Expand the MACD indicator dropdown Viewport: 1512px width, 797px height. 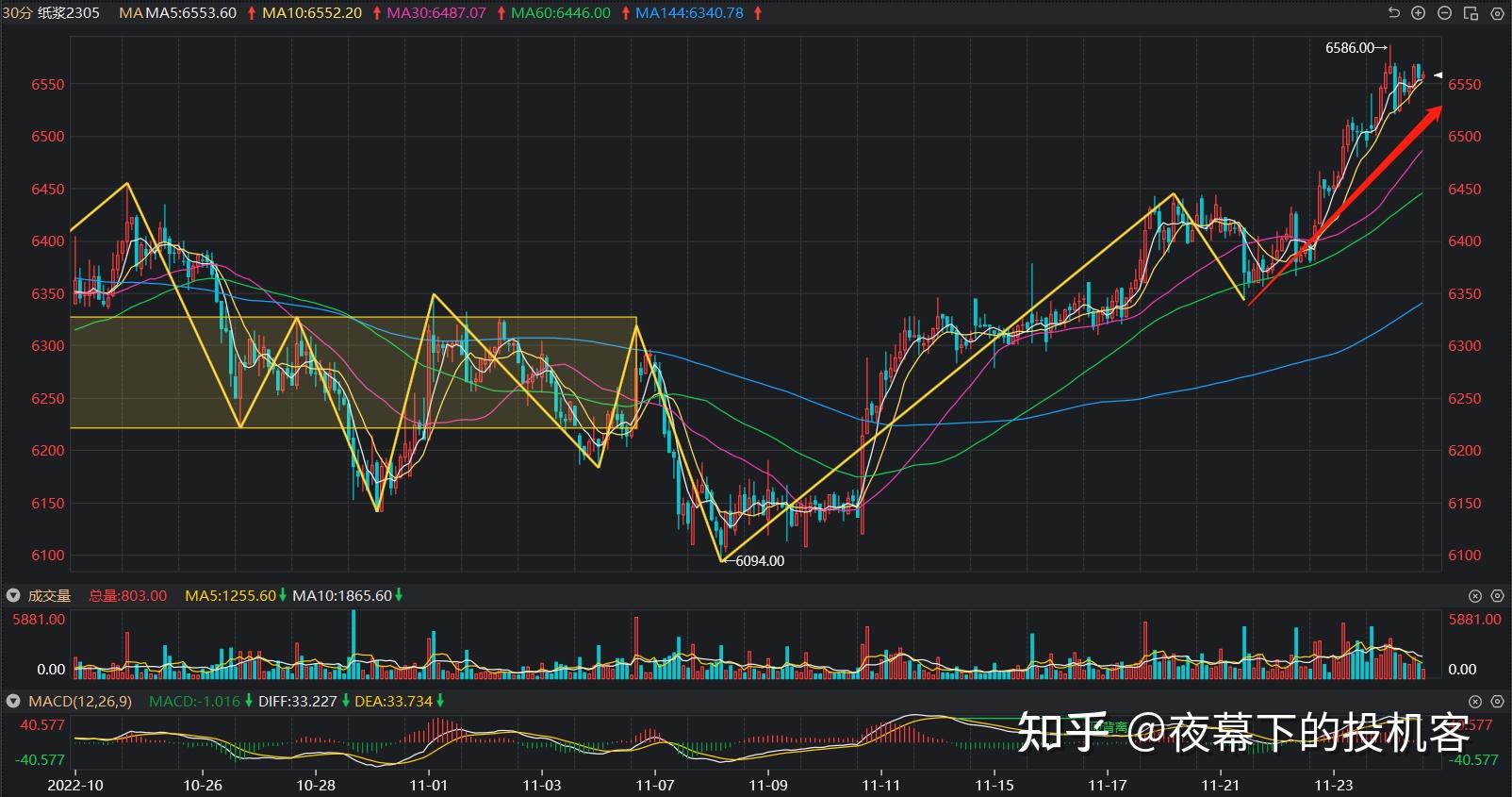coord(13,702)
